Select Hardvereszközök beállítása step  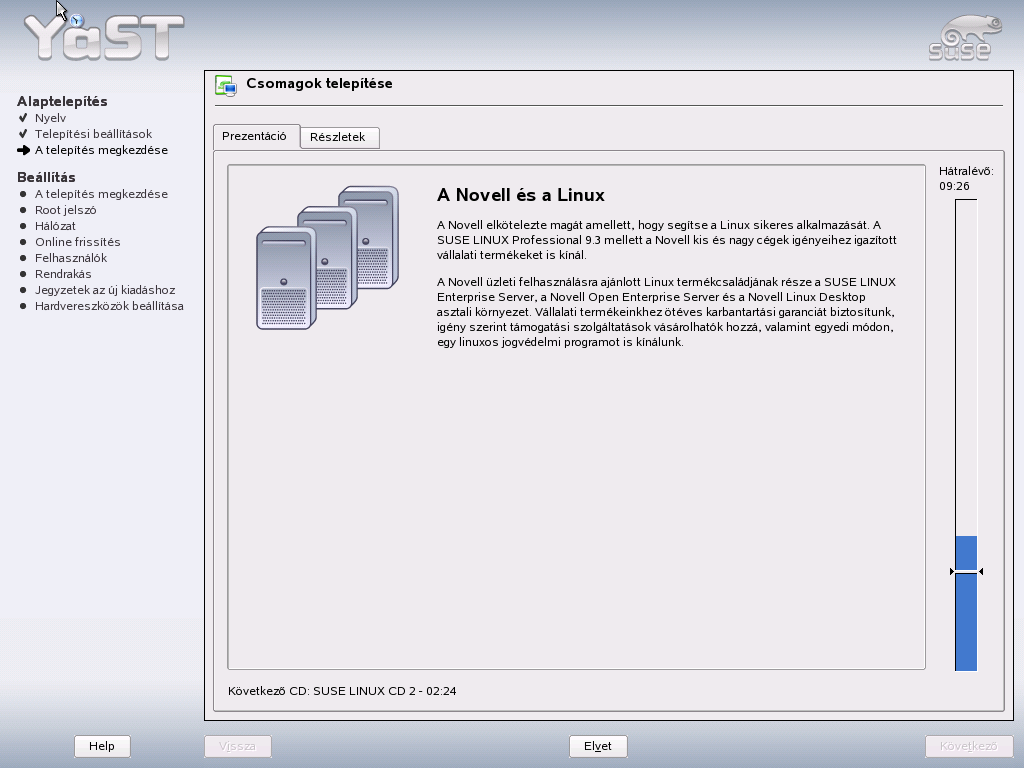tap(109, 306)
